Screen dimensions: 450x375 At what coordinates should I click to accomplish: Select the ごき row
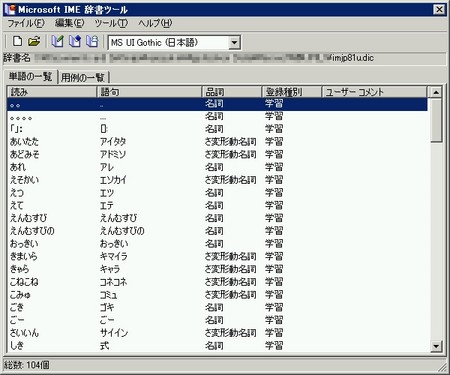pos(217,307)
